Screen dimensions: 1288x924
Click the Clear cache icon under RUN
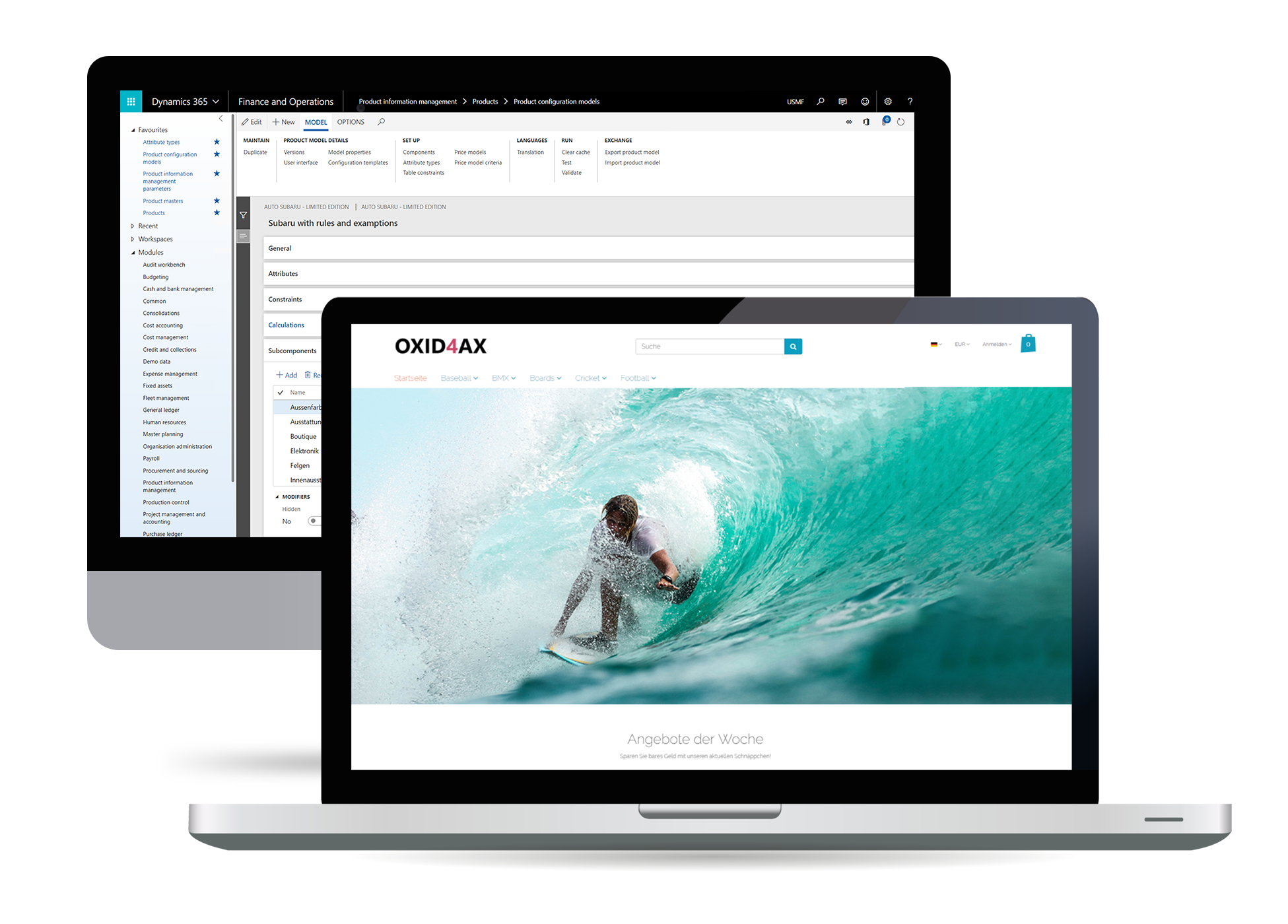[x=577, y=152]
